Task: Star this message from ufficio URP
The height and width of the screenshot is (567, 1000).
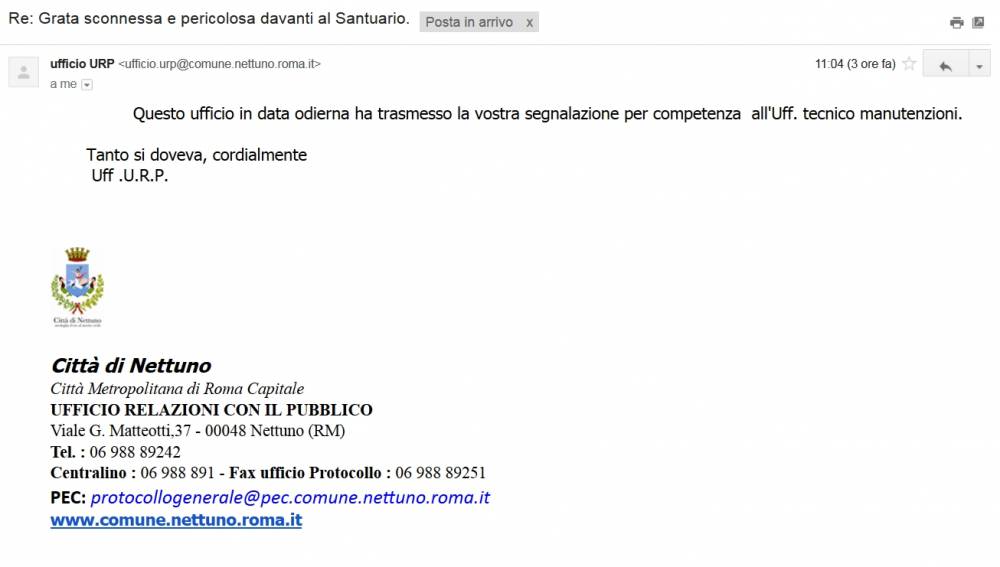Action: (x=909, y=64)
